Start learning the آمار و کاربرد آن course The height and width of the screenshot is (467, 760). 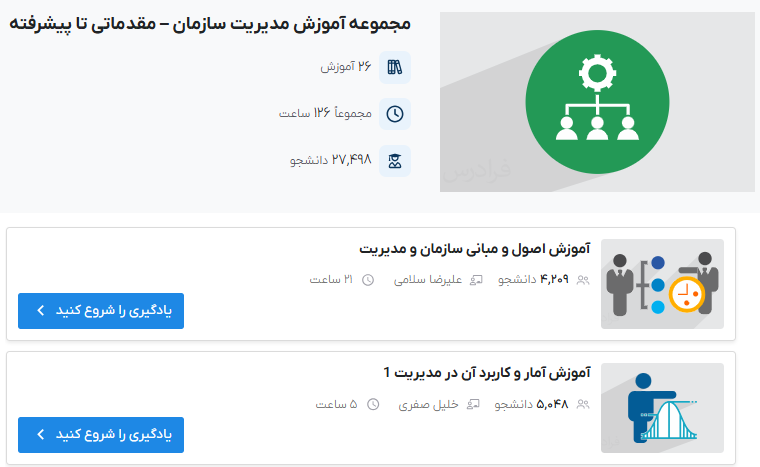click(x=101, y=435)
